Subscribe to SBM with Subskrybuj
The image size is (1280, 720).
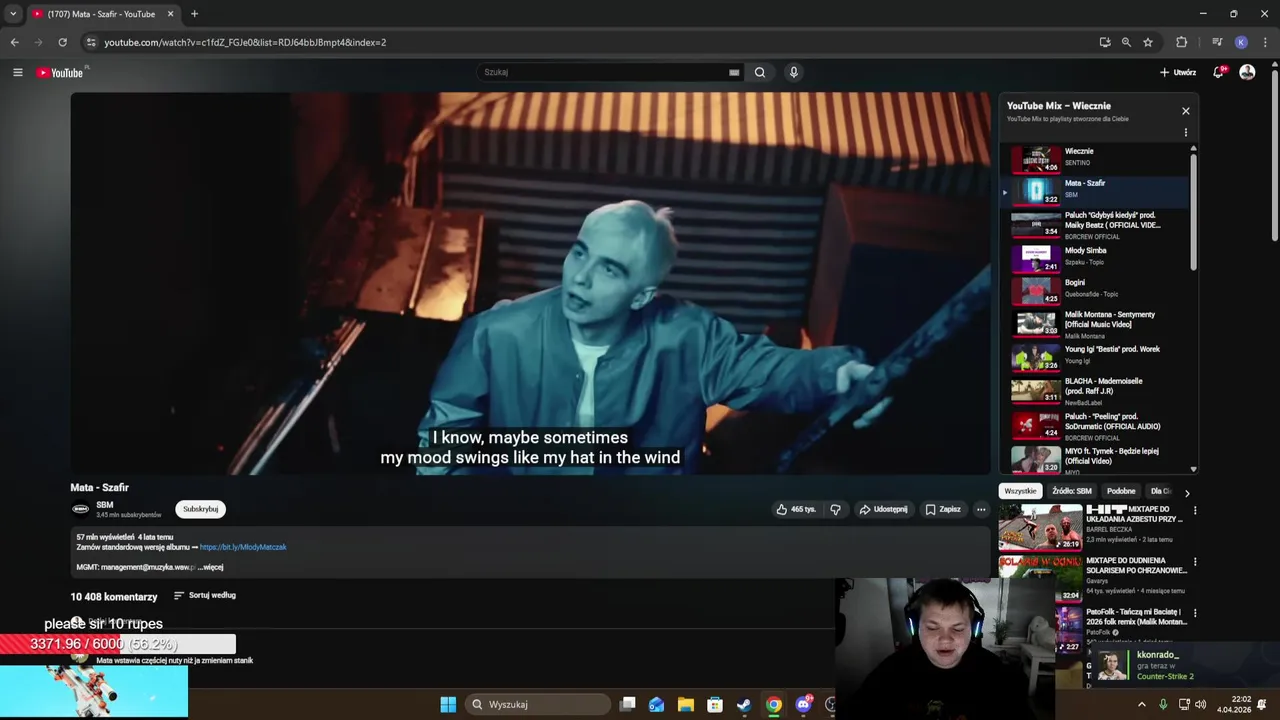pyautogui.click(x=200, y=509)
